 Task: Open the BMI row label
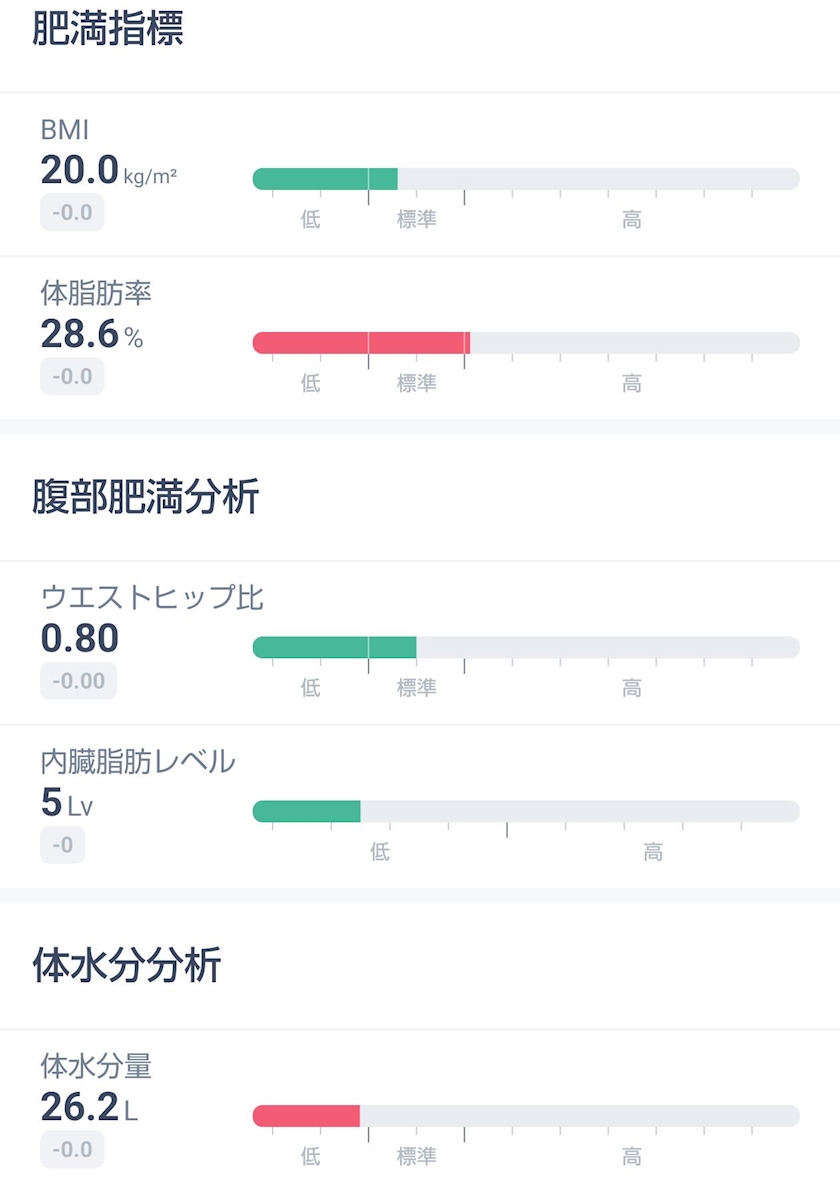point(65,130)
